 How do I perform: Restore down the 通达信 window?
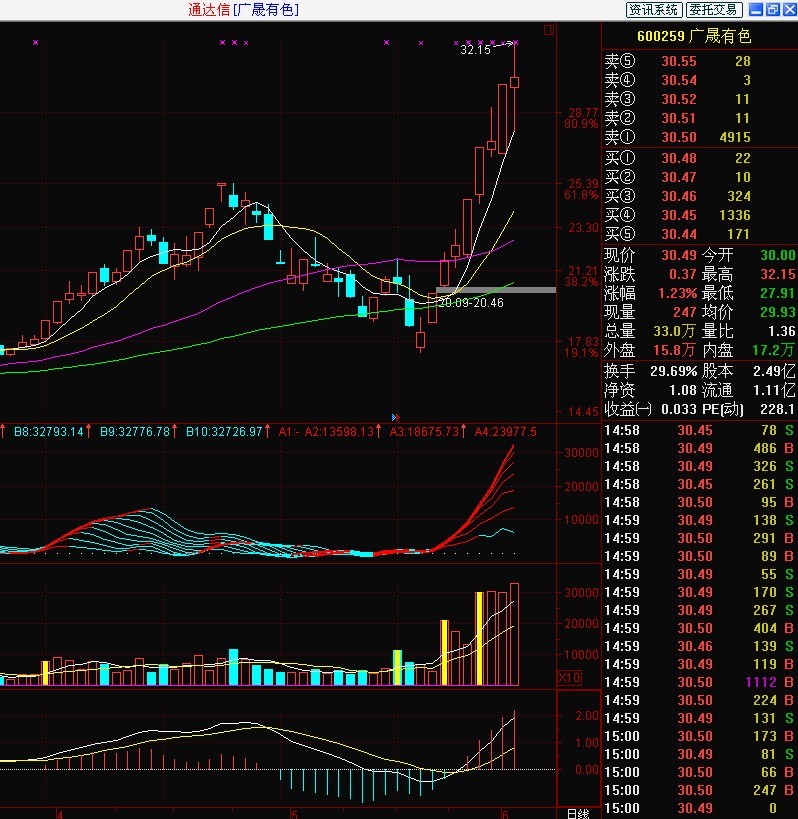(x=772, y=9)
